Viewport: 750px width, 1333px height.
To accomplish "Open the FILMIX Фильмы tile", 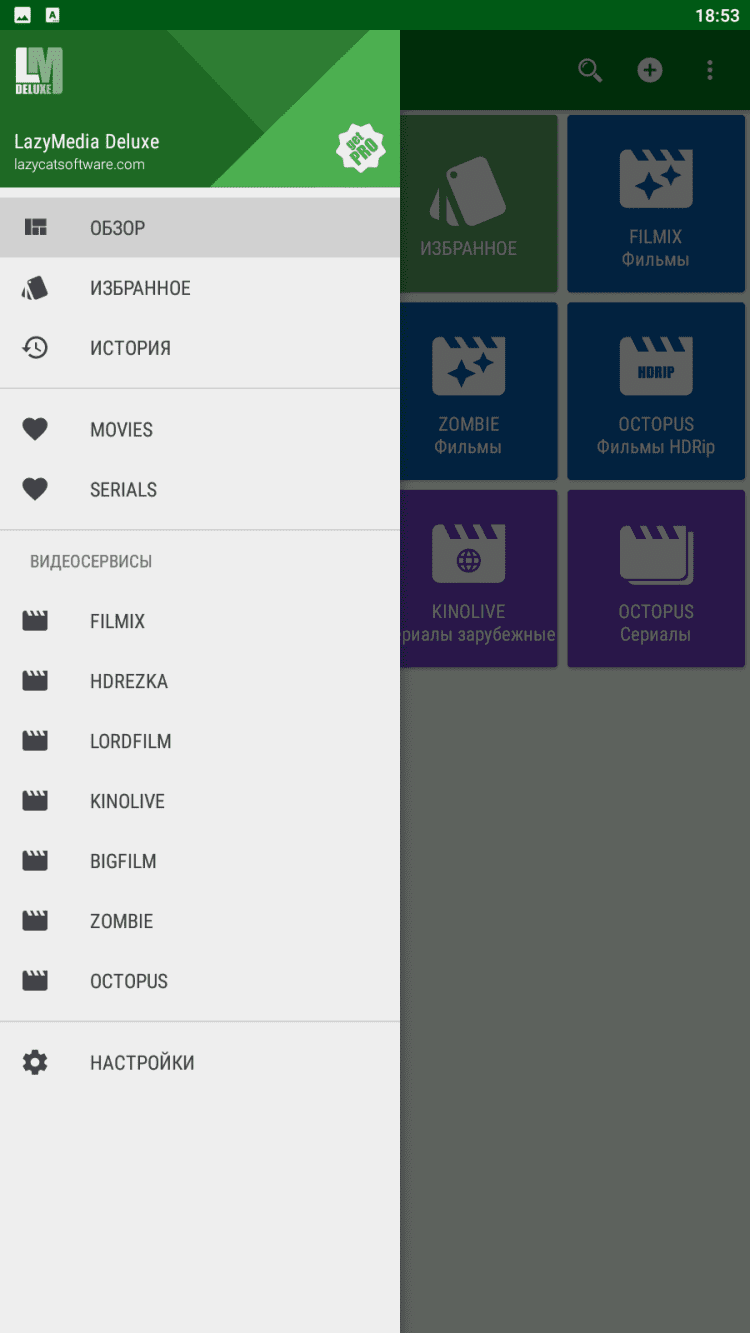I will tap(656, 204).
